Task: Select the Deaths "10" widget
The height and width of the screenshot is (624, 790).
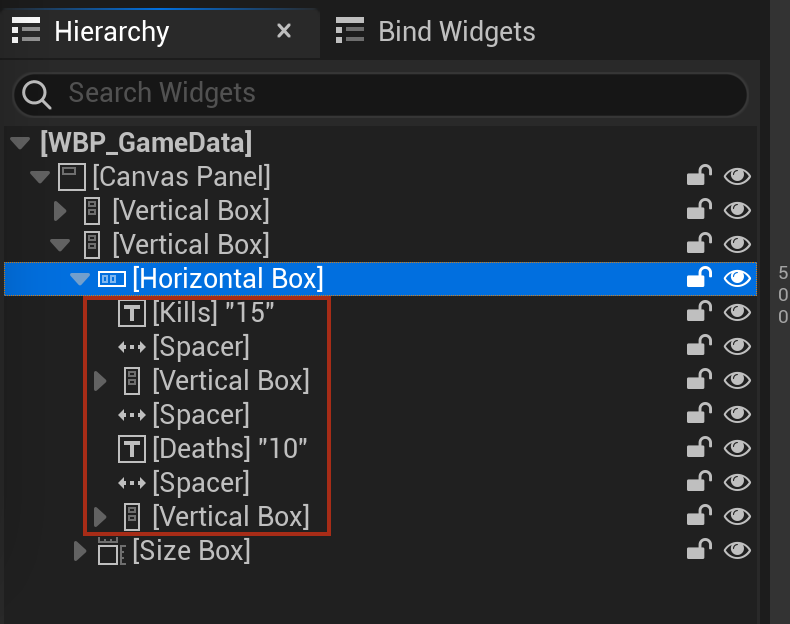Action: (x=230, y=449)
